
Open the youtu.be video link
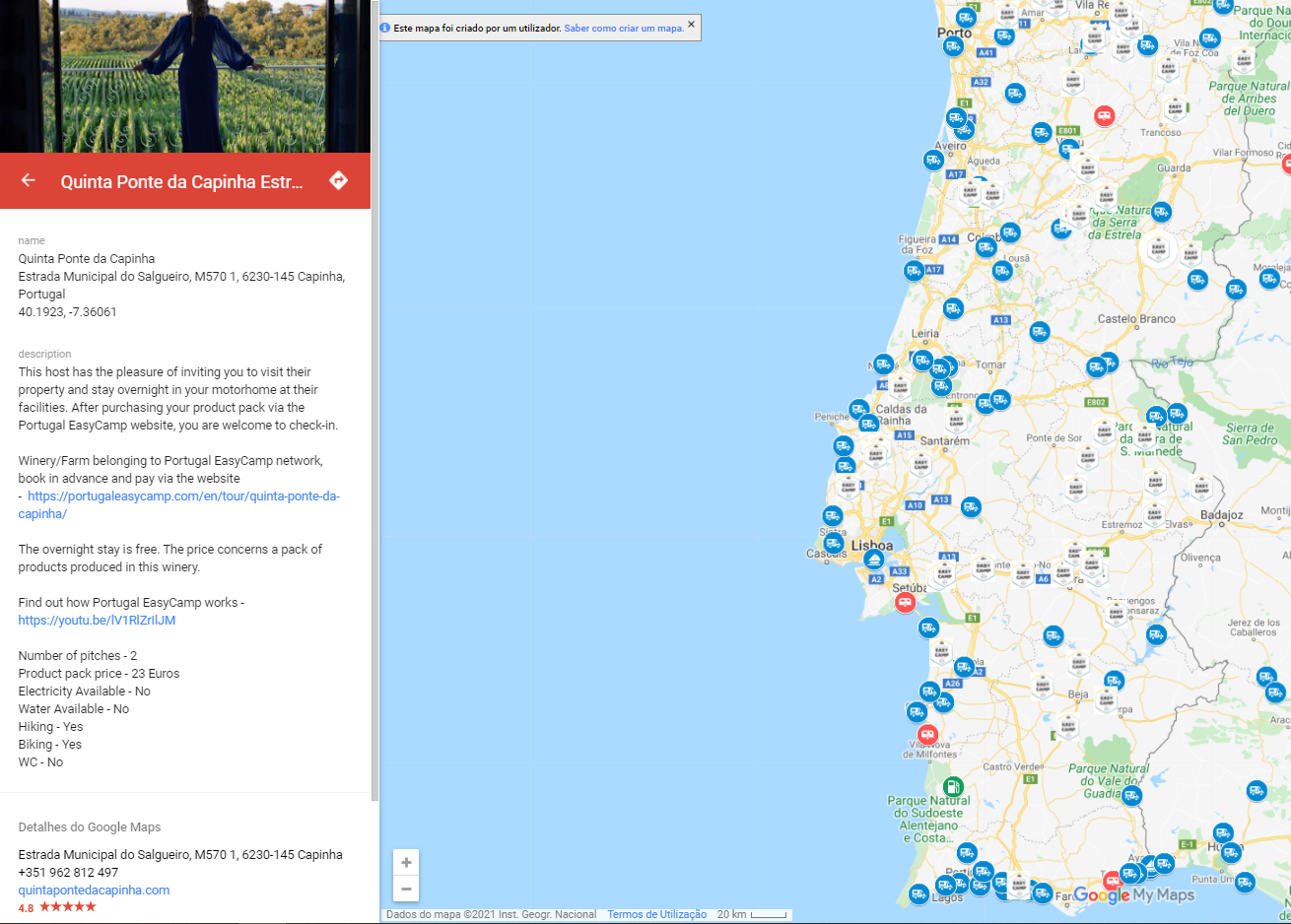(x=97, y=621)
